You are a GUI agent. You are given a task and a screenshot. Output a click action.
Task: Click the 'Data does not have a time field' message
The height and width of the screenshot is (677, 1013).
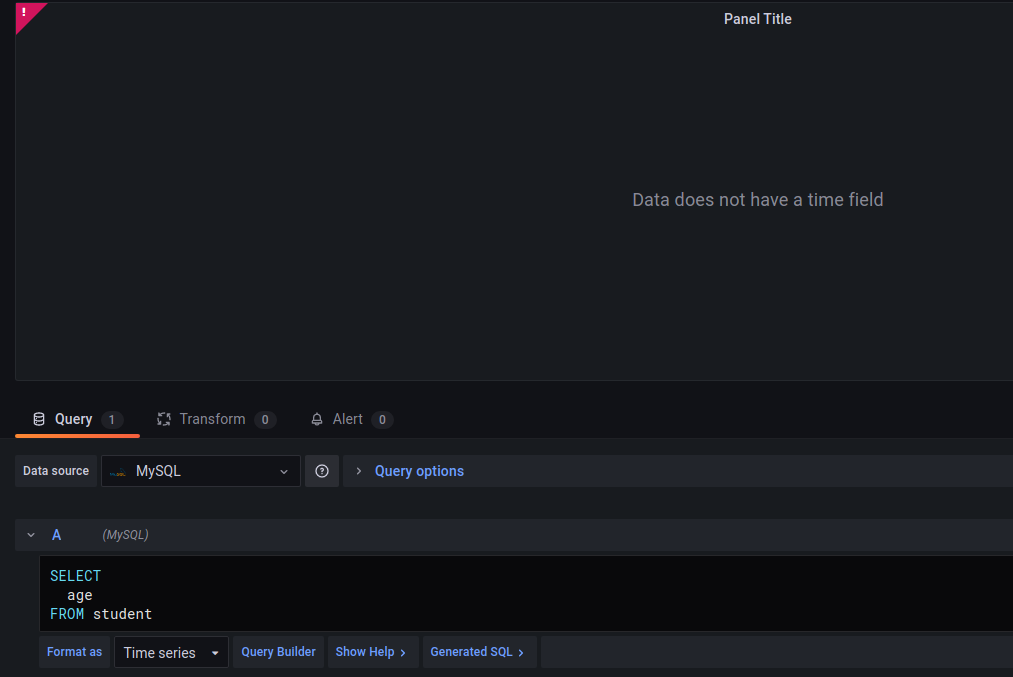[x=757, y=200]
